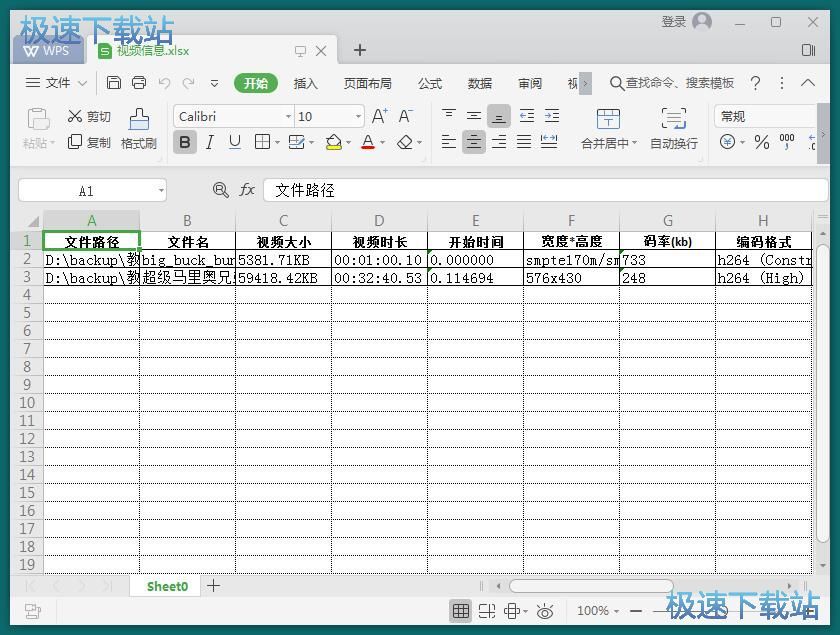Select the Copy (复制) tool
This screenshot has height=635, width=840.
(88, 142)
